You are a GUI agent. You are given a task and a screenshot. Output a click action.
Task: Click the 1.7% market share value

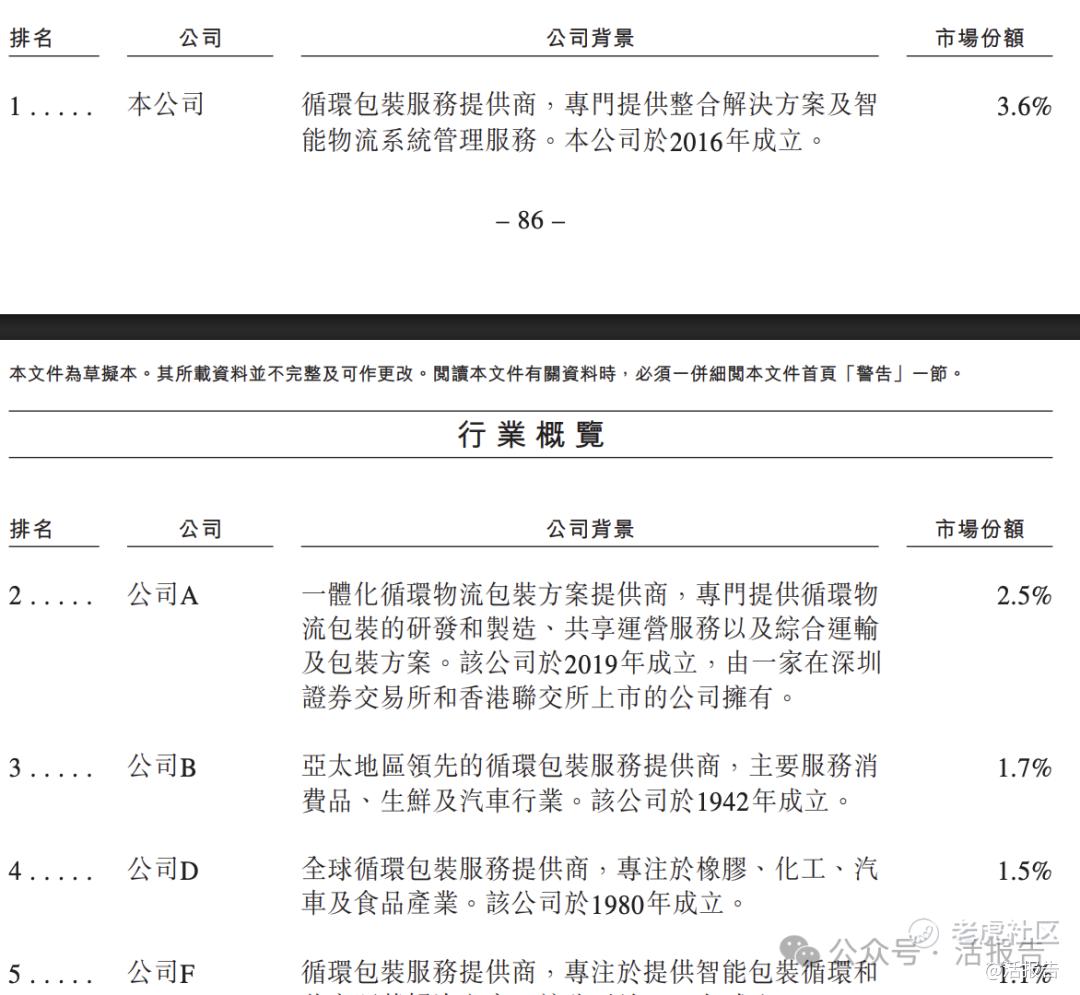[x=1024, y=767]
